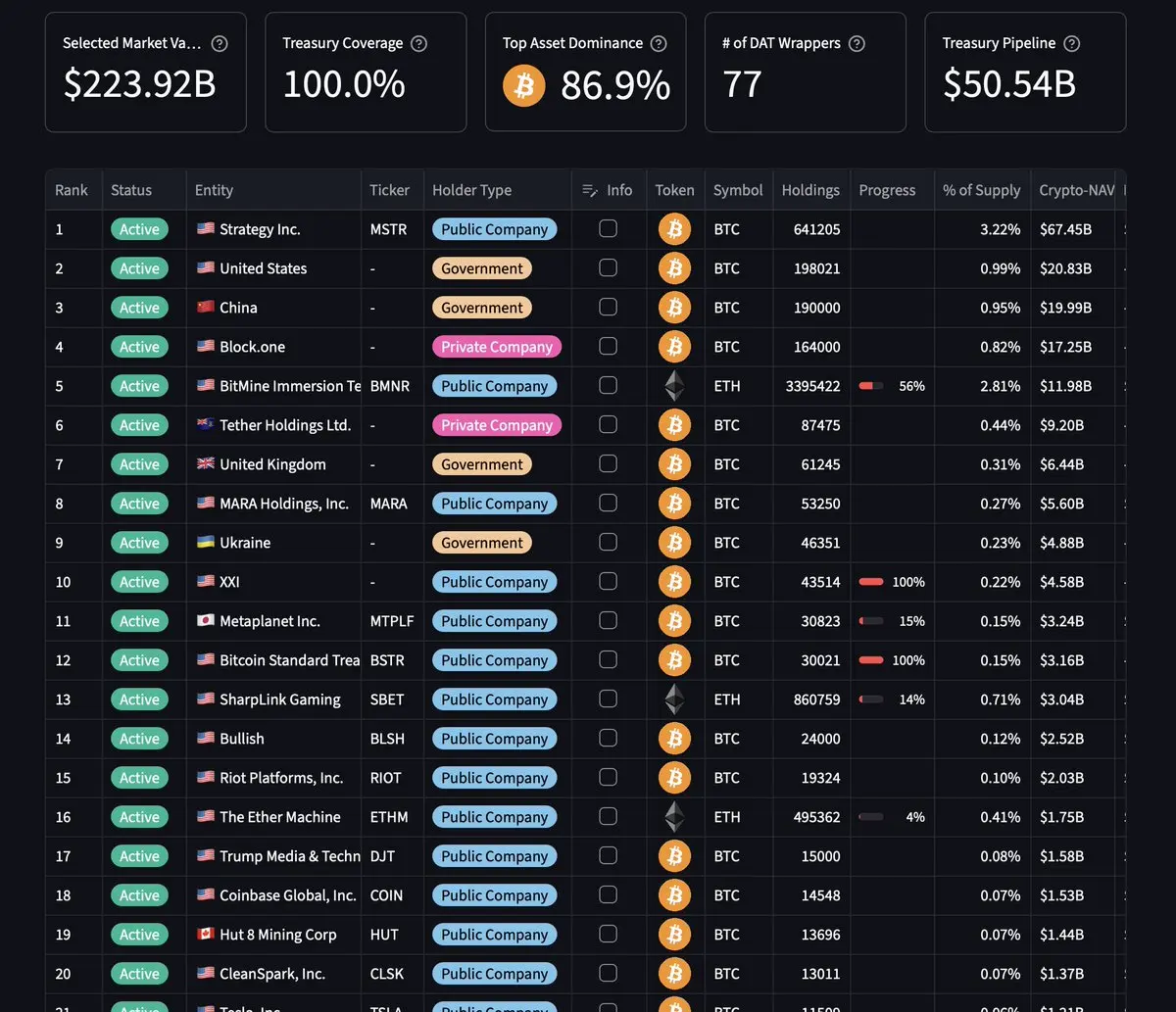Click the Ethereum token icon for SharpLink Gaming
The height and width of the screenshot is (1012, 1176).
(x=674, y=699)
